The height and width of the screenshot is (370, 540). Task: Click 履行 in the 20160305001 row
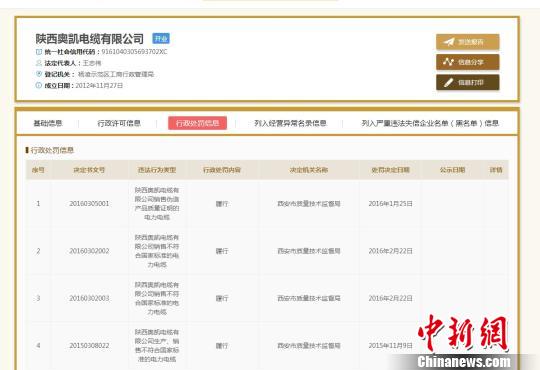[x=222, y=204]
